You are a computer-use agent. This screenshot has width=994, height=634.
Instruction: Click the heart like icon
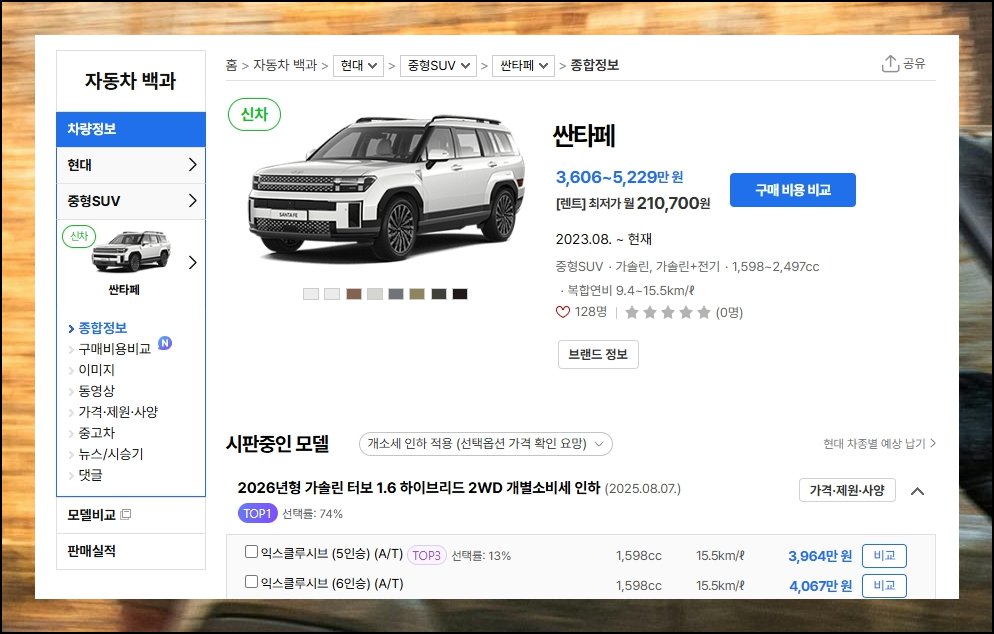pos(562,312)
